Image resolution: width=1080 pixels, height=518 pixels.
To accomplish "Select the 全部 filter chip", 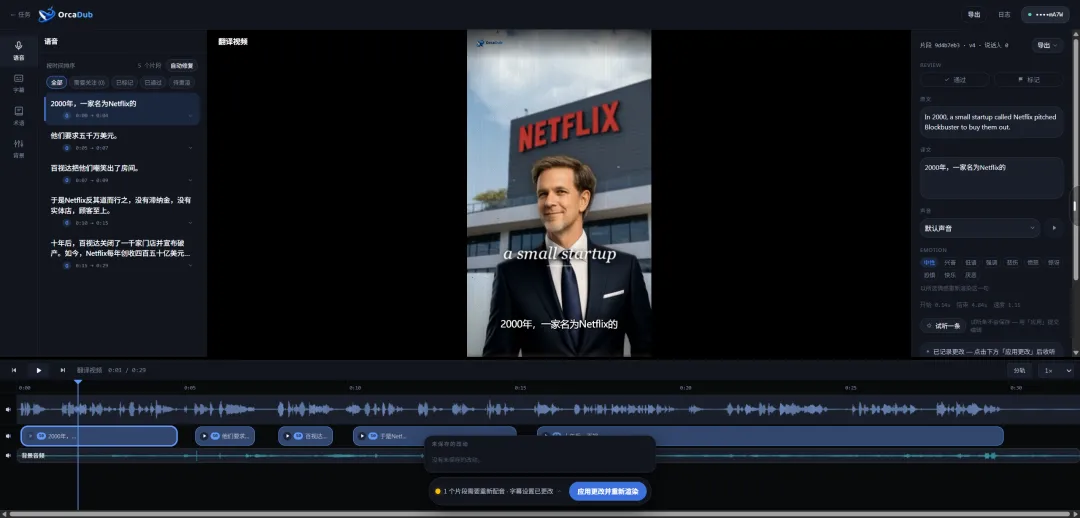I will click(56, 83).
